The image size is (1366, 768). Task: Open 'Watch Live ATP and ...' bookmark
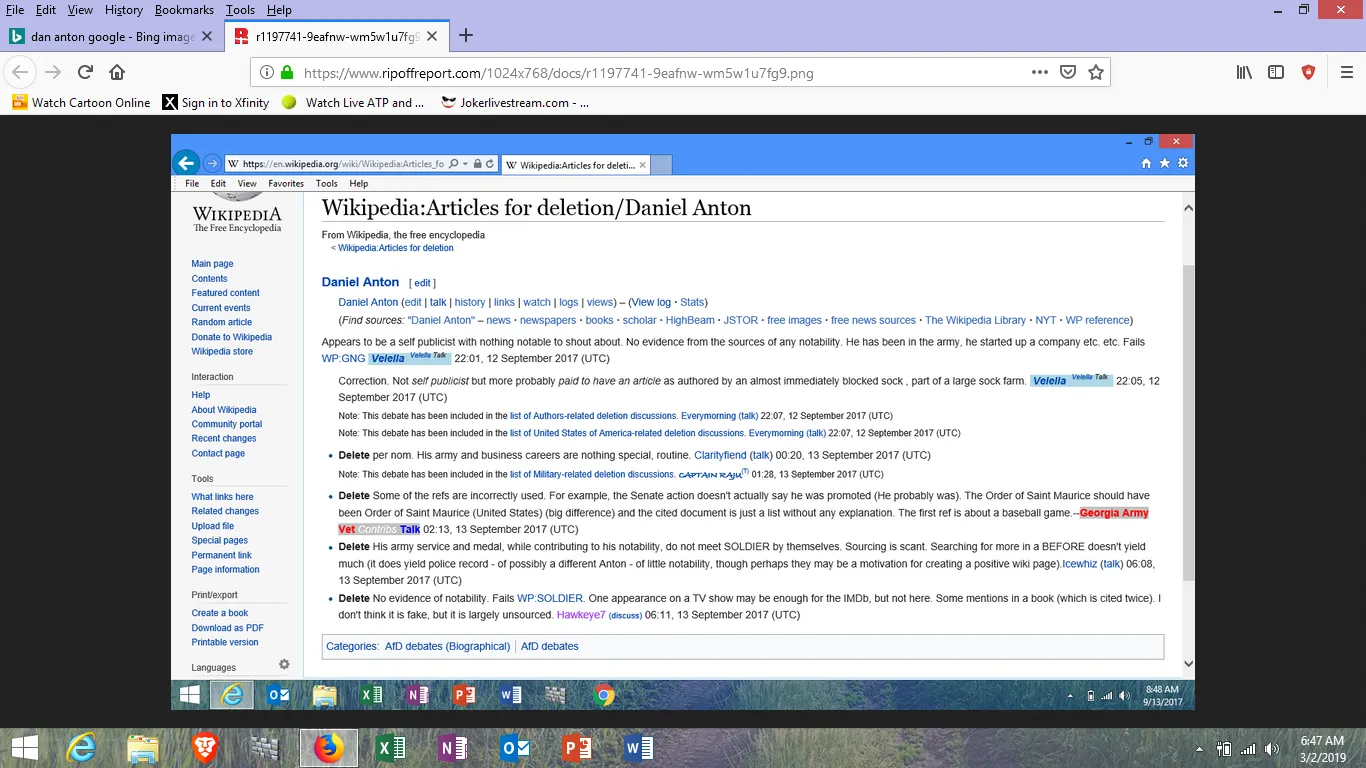(x=354, y=102)
